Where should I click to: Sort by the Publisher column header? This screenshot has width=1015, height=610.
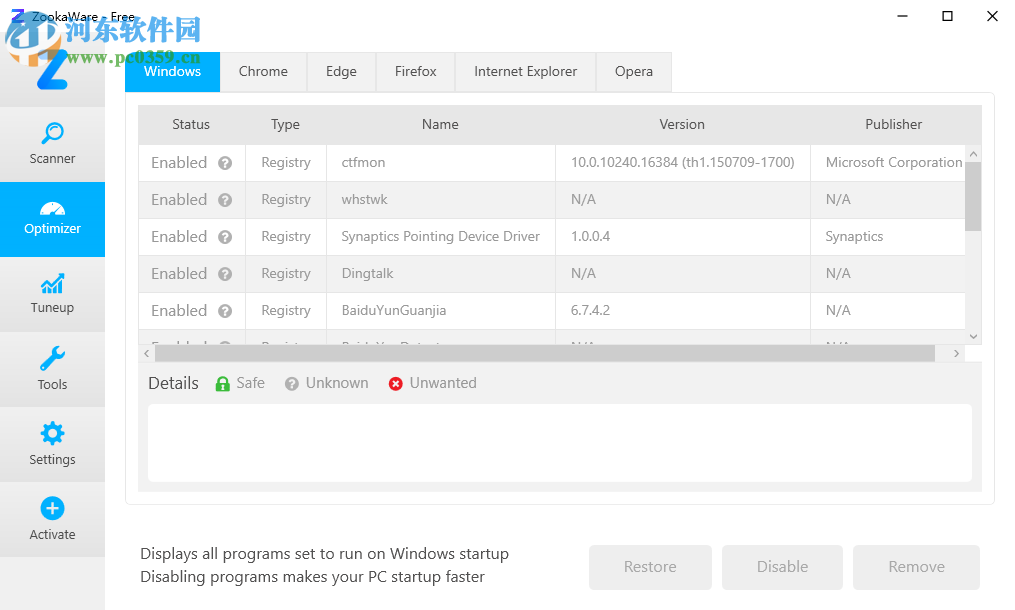pos(893,125)
